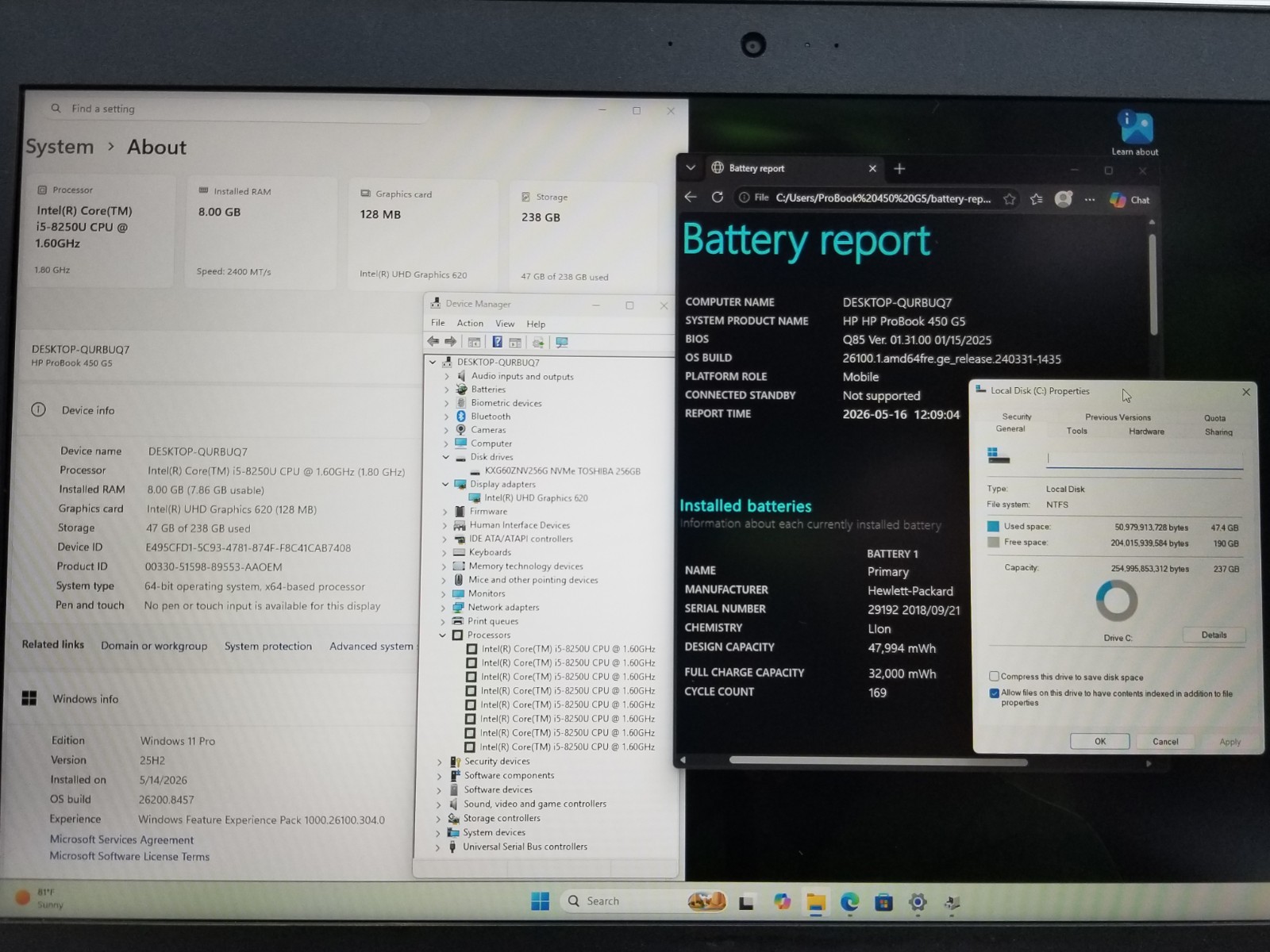Click System breadcrumb in Settings
The image size is (1270, 952).
pos(60,147)
